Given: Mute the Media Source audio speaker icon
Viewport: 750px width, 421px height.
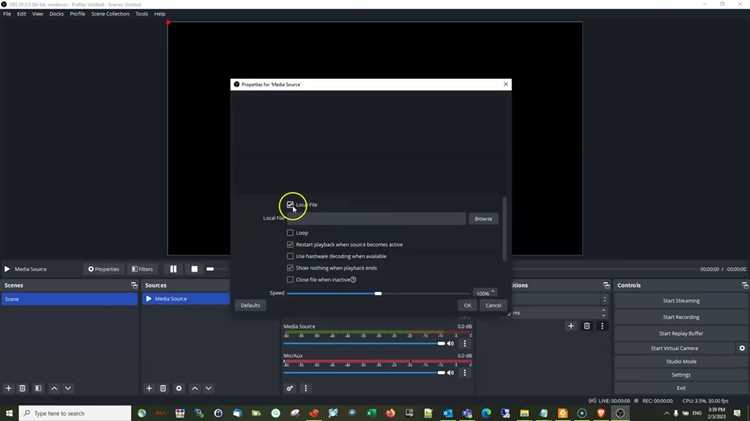Looking at the screenshot, I should [x=451, y=343].
